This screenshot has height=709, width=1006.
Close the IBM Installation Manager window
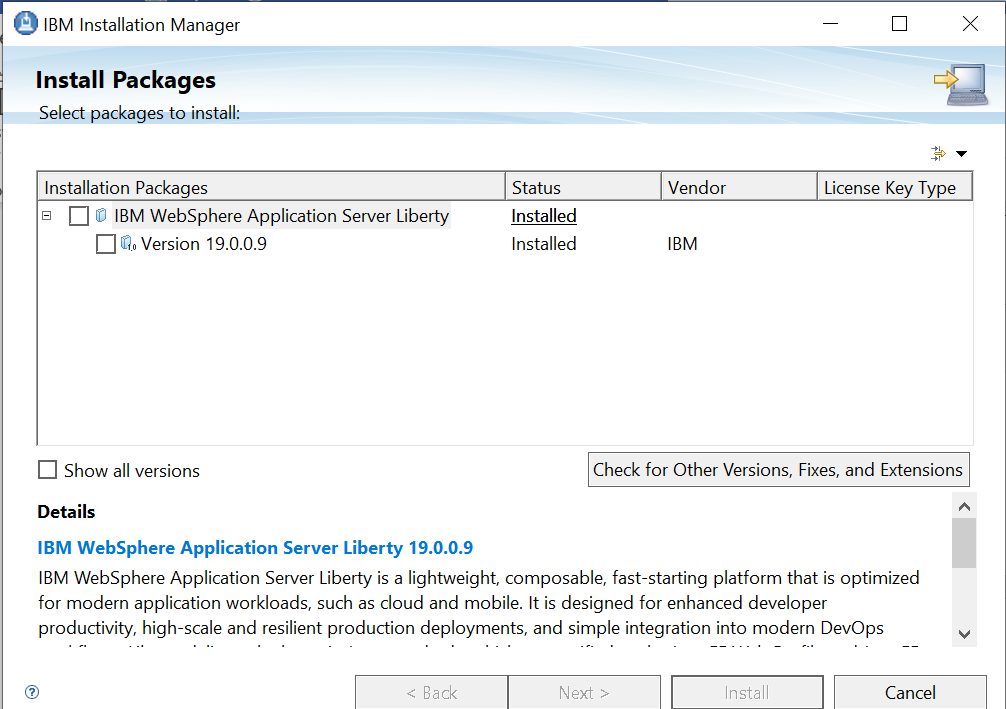click(x=970, y=24)
